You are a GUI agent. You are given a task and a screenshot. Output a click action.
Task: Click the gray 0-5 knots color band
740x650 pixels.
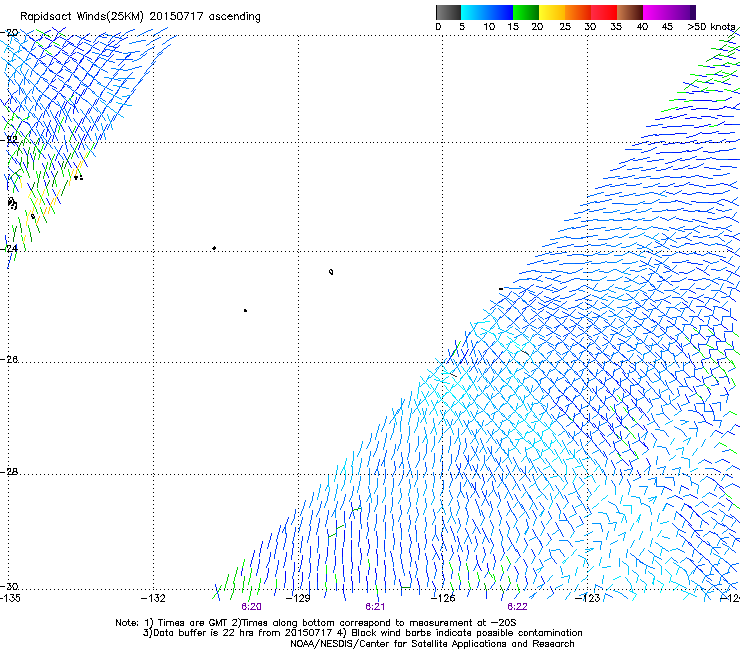pos(448,12)
